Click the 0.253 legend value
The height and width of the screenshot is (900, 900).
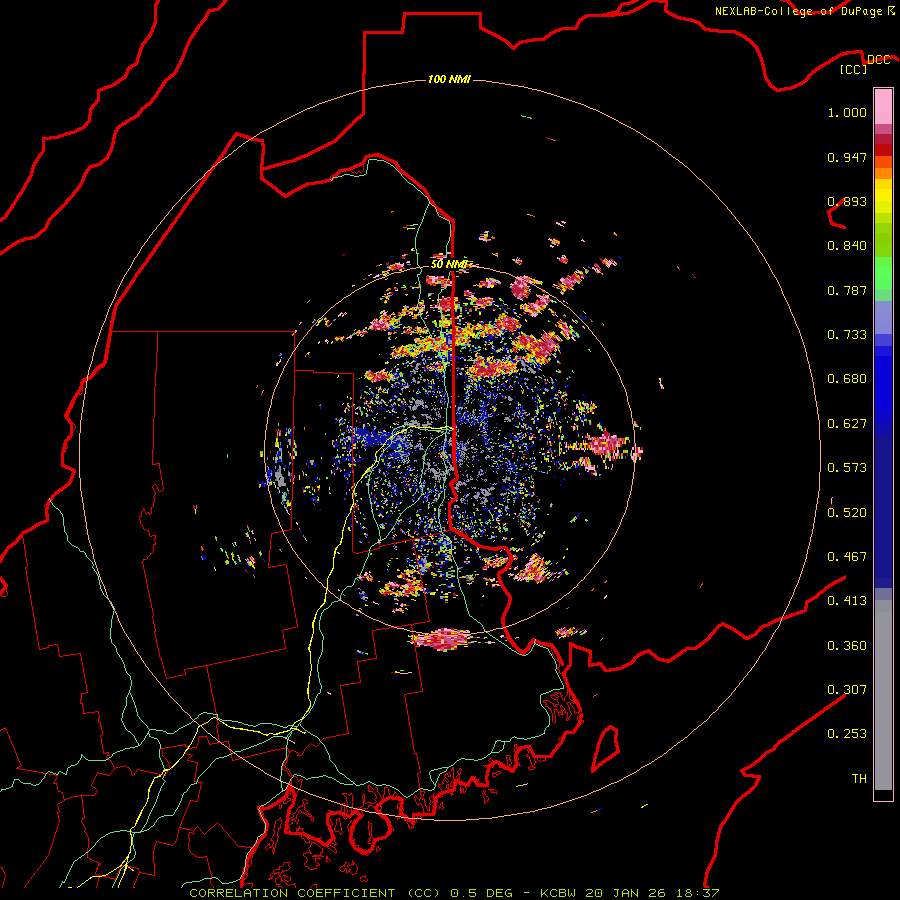coord(847,734)
